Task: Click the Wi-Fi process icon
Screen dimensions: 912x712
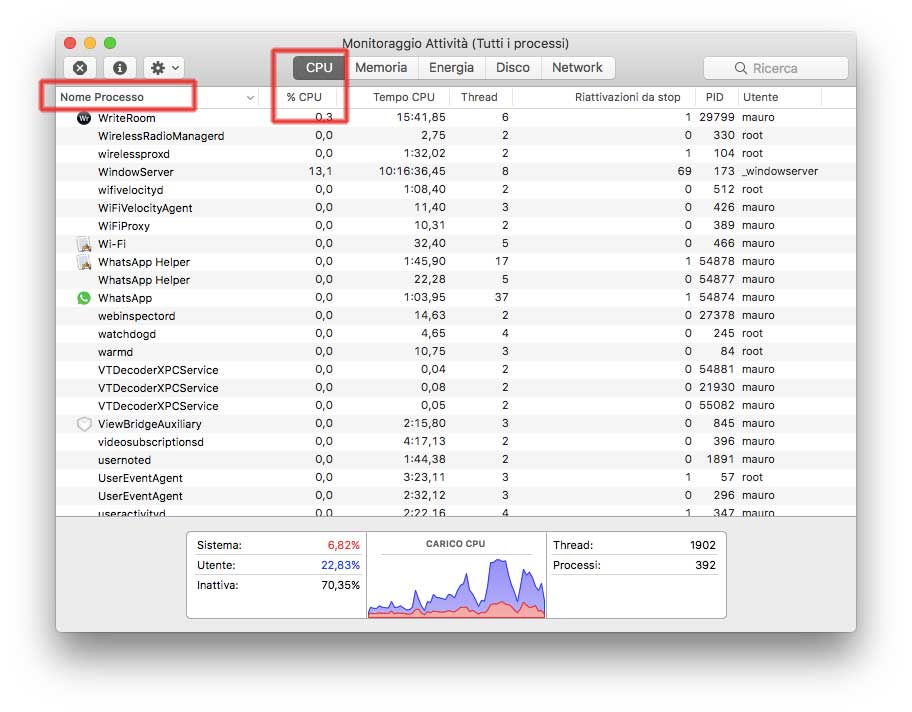Action: tap(84, 244)
